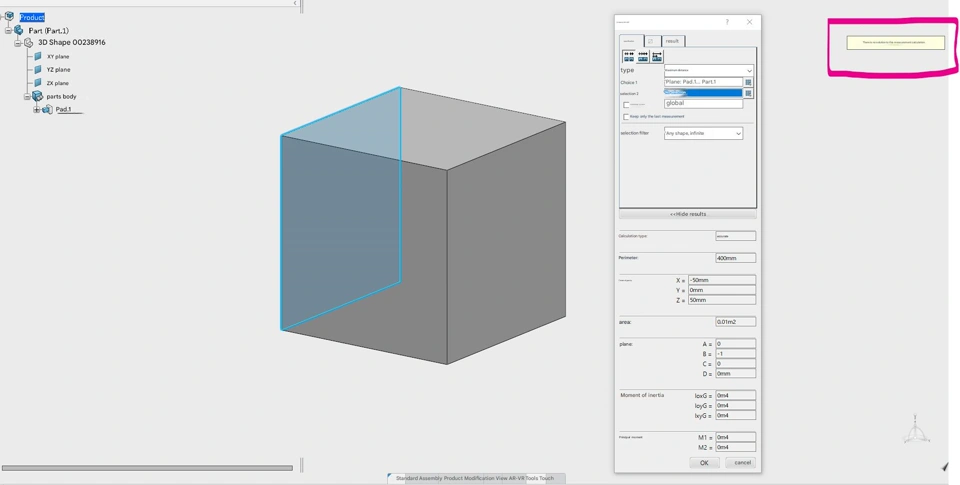Click the parts body icon in tree
Image resolution: width=960 pixels, height=485 pixels.
click(x=37, y=96)
